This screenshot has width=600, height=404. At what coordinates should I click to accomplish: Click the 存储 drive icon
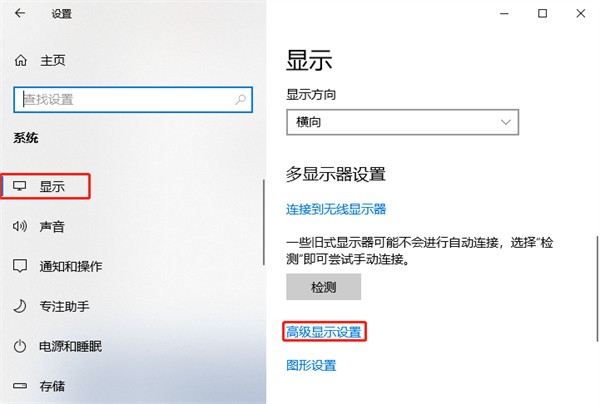[20, 386]
